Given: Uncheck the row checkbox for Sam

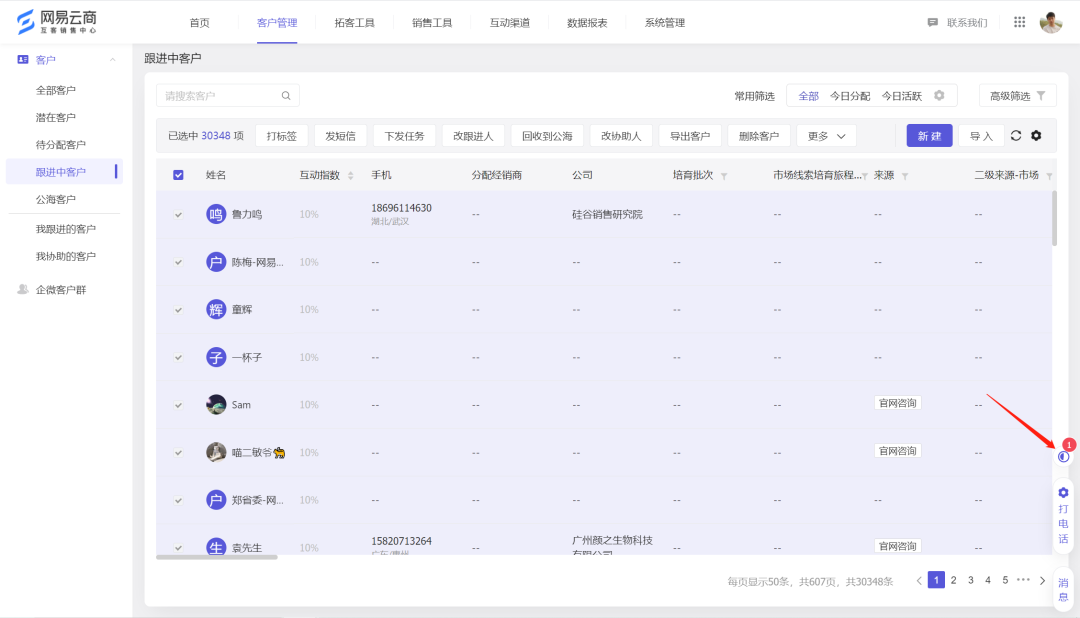Looking at the screenshot, I should click(x=178, y=404).
